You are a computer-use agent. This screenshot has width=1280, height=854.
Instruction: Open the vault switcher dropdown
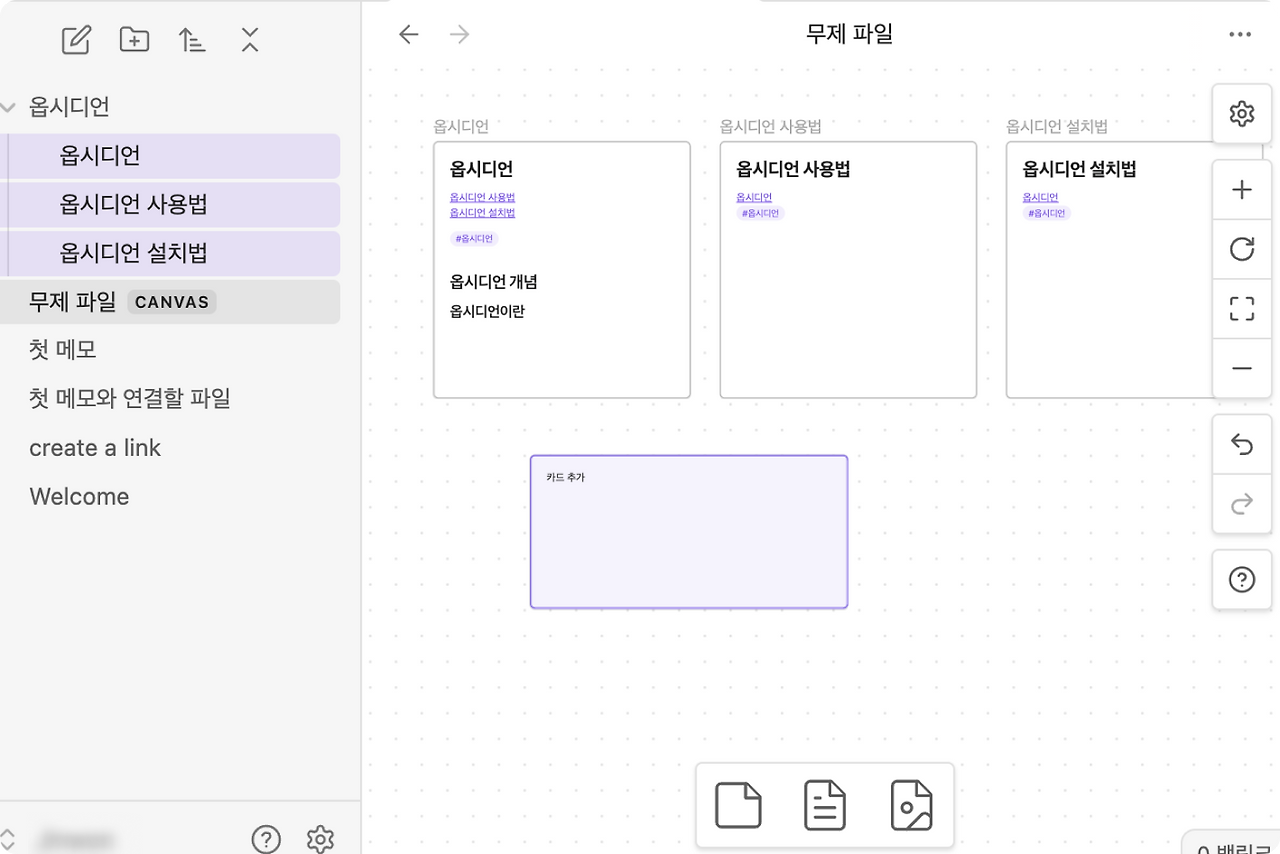[9, 839]
